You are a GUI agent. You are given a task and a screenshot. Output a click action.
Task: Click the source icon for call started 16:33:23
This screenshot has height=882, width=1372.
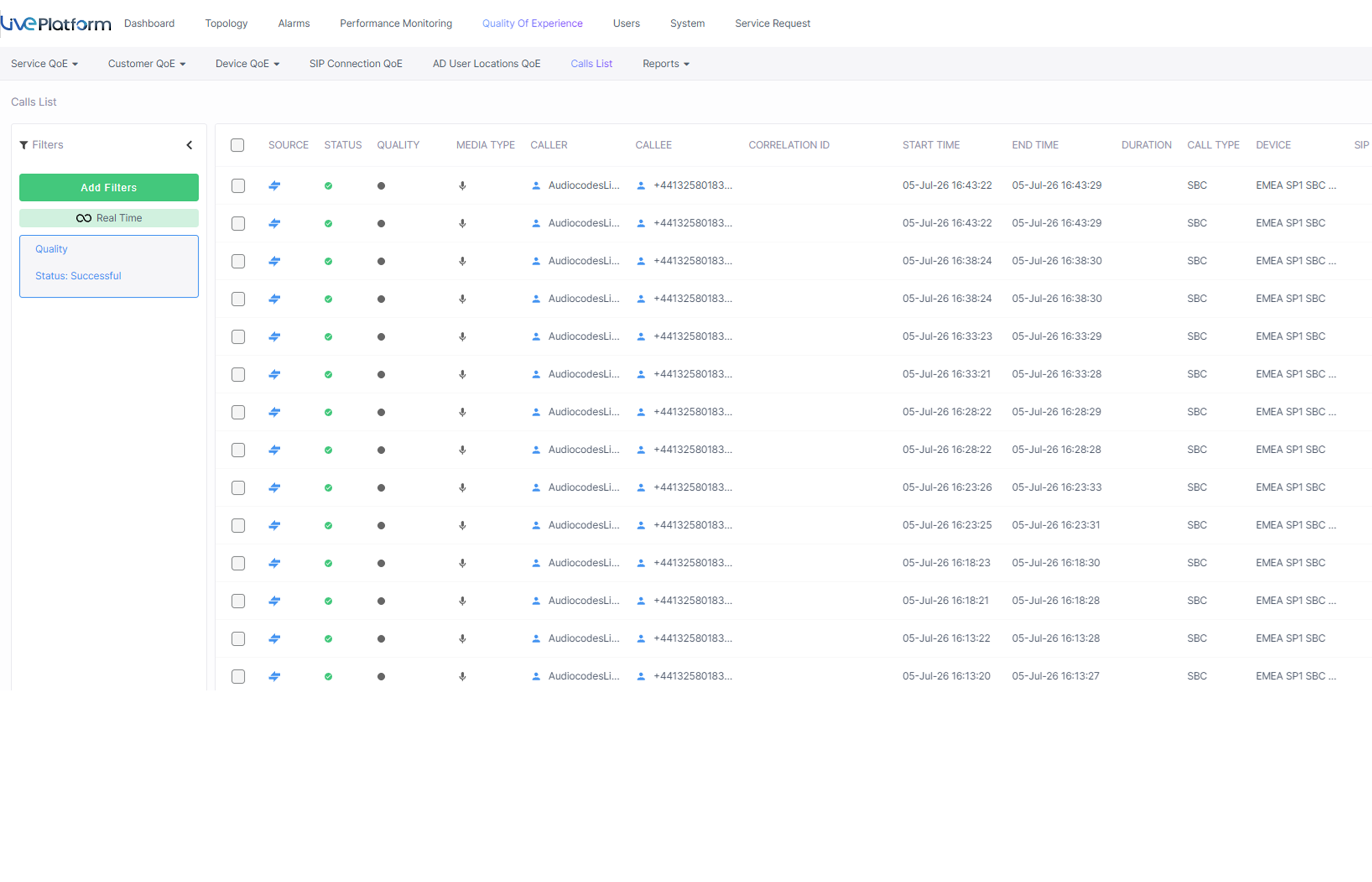click(x=275, y=337)
